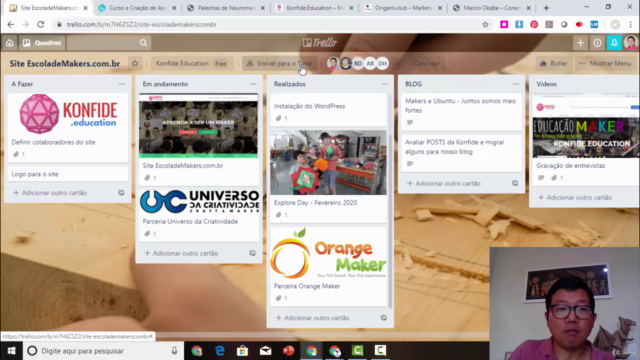Click Windows search box Digite aqui para pesquisar

tap(103, 351)
